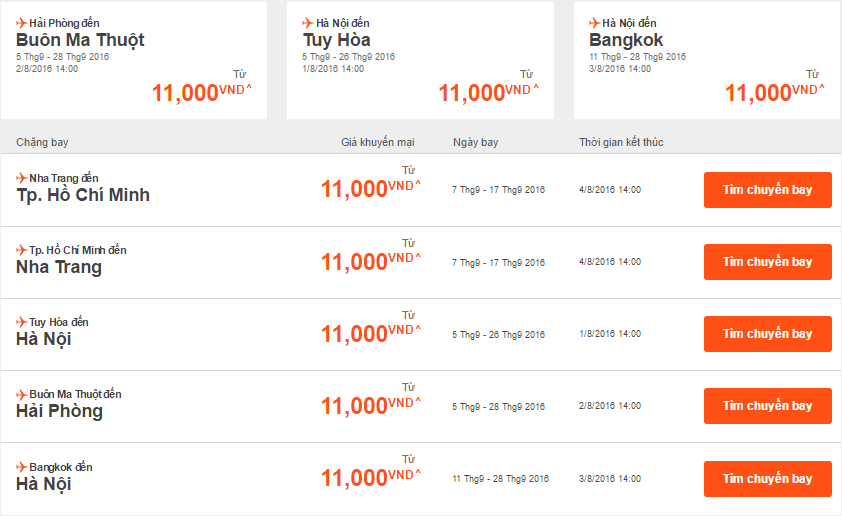Click plane icon next to Buôn Ma Thuột đến
Screen dimensions: 842x516
point(22,394)
